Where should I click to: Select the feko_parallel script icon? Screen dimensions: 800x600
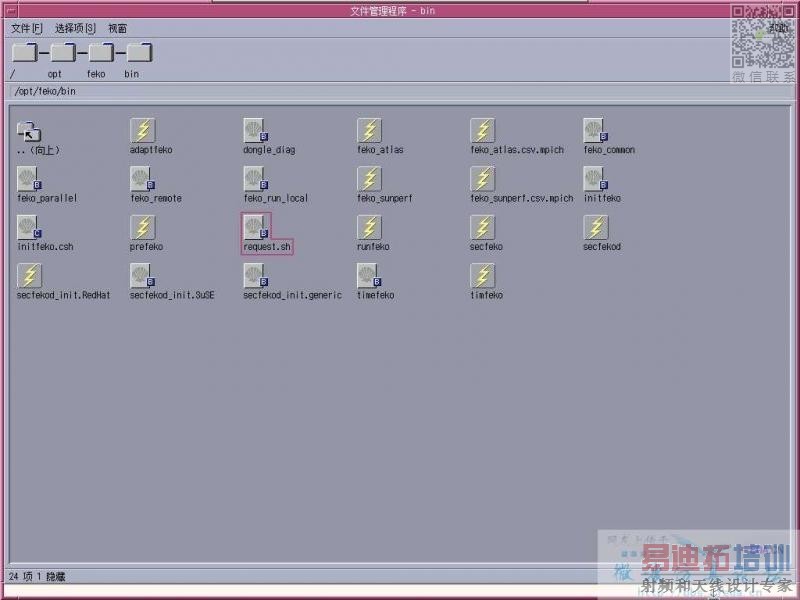click(x=29, y=179)
